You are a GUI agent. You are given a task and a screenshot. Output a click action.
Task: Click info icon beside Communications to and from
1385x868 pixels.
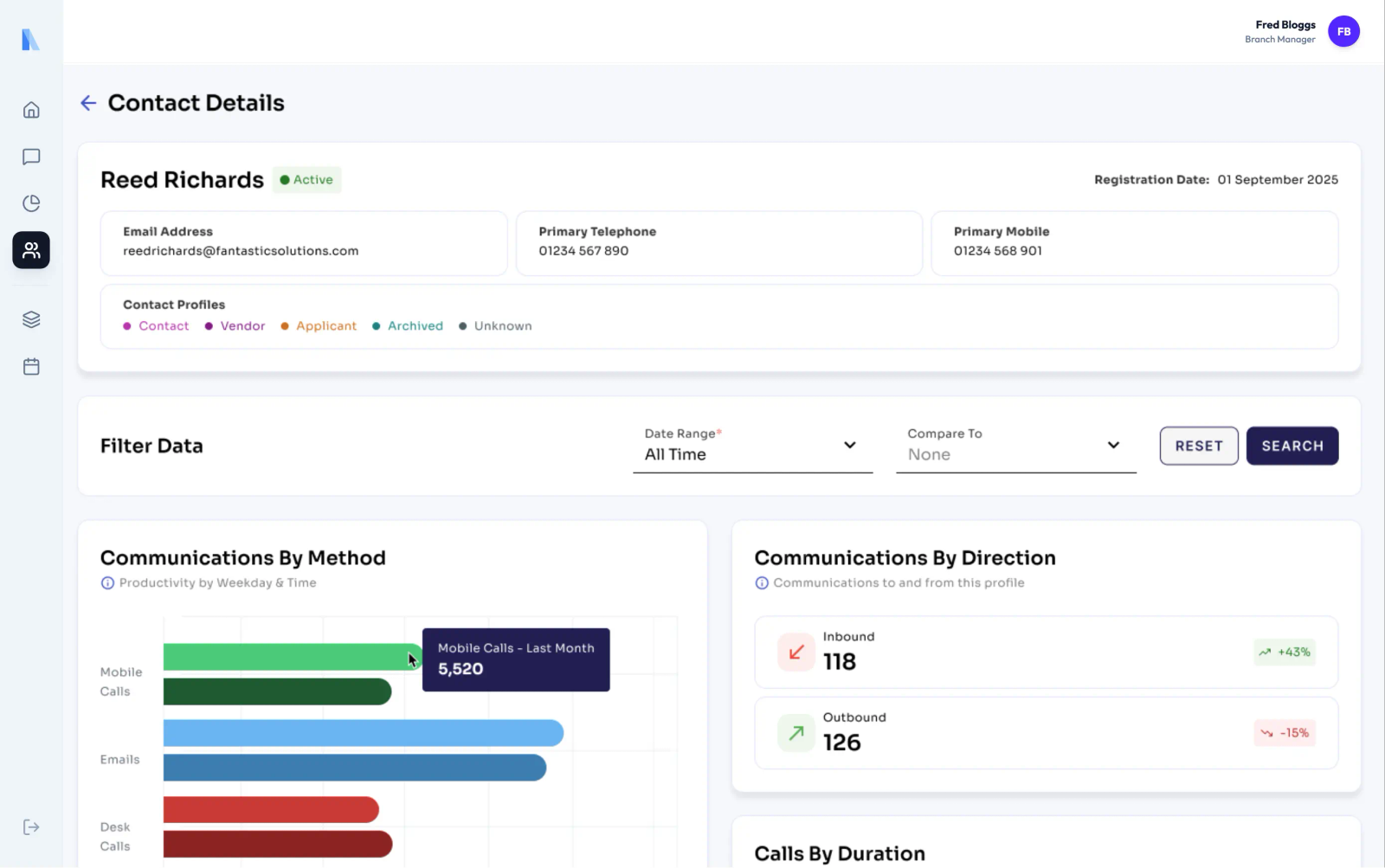762,583
